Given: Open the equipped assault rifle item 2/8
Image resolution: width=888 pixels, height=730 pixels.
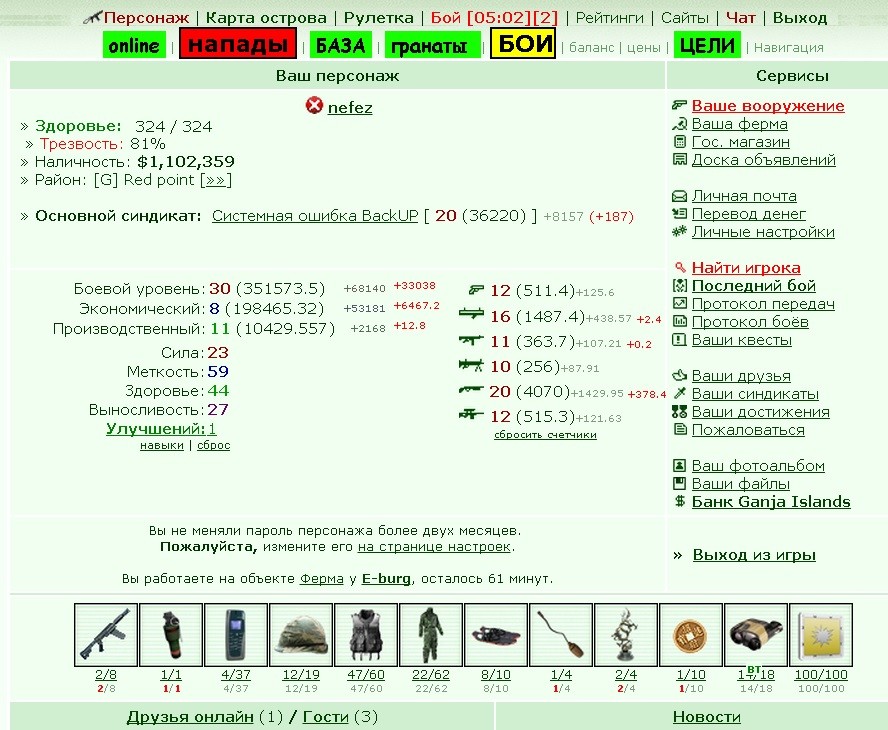Looking at the screenshot, I should [106, 634].
